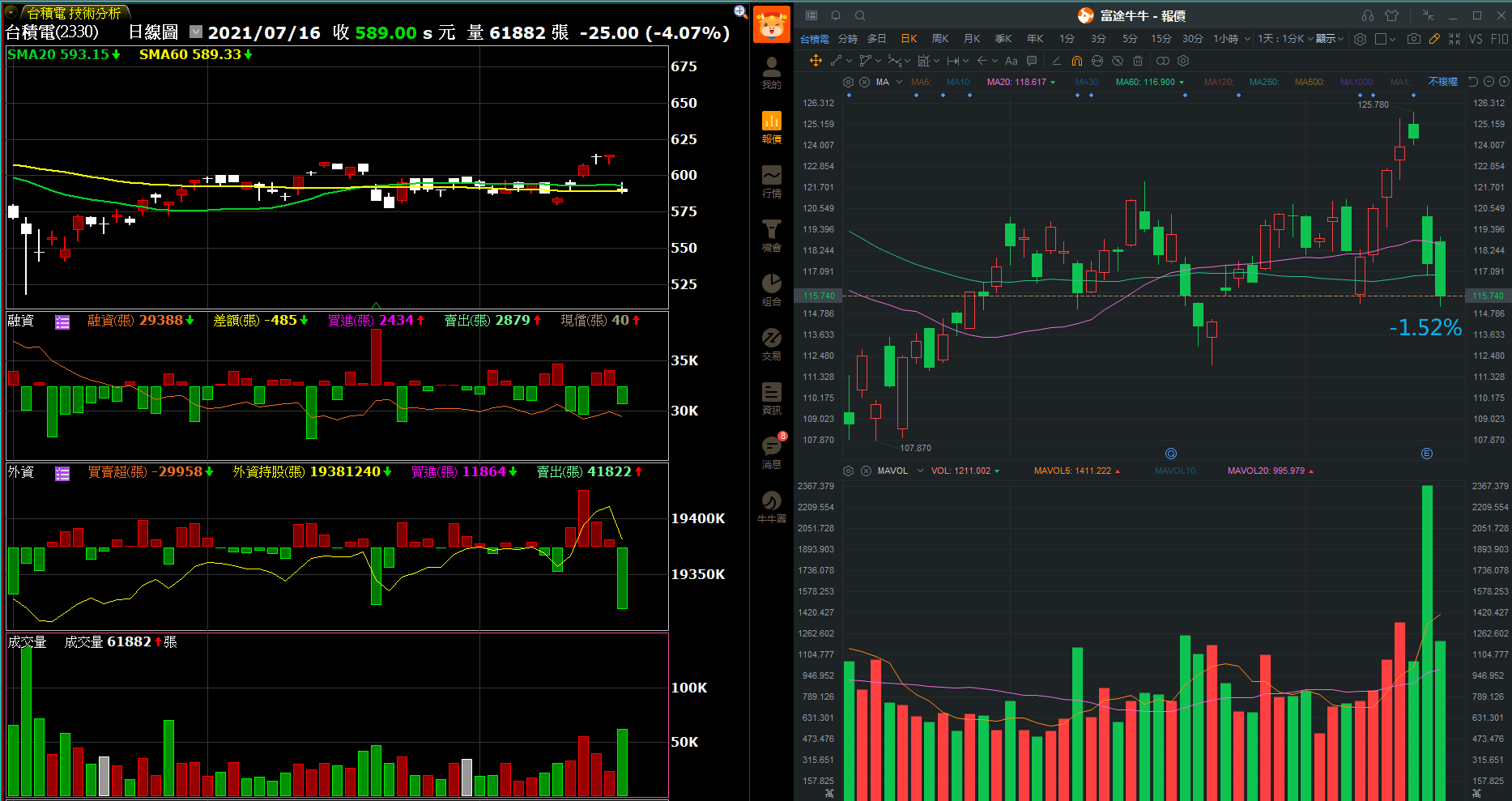1512x801 pixels.
Task: Take a chart screenshot with camera icon
Action: [x=1413, y=39]
